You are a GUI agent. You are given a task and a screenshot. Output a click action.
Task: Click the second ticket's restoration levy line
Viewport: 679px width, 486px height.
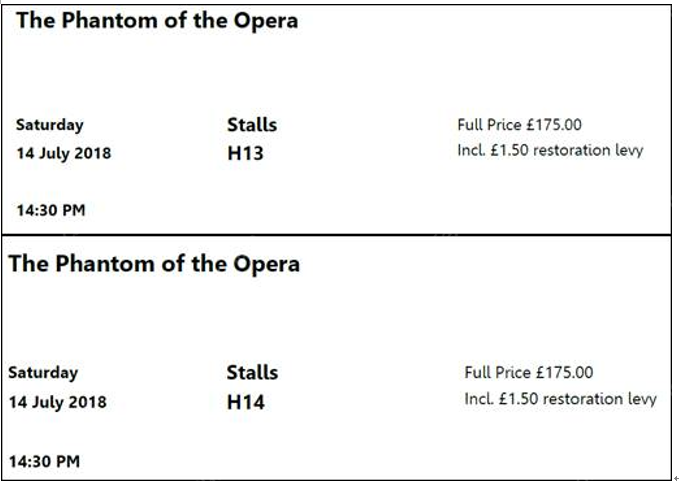tap(560, 399)
